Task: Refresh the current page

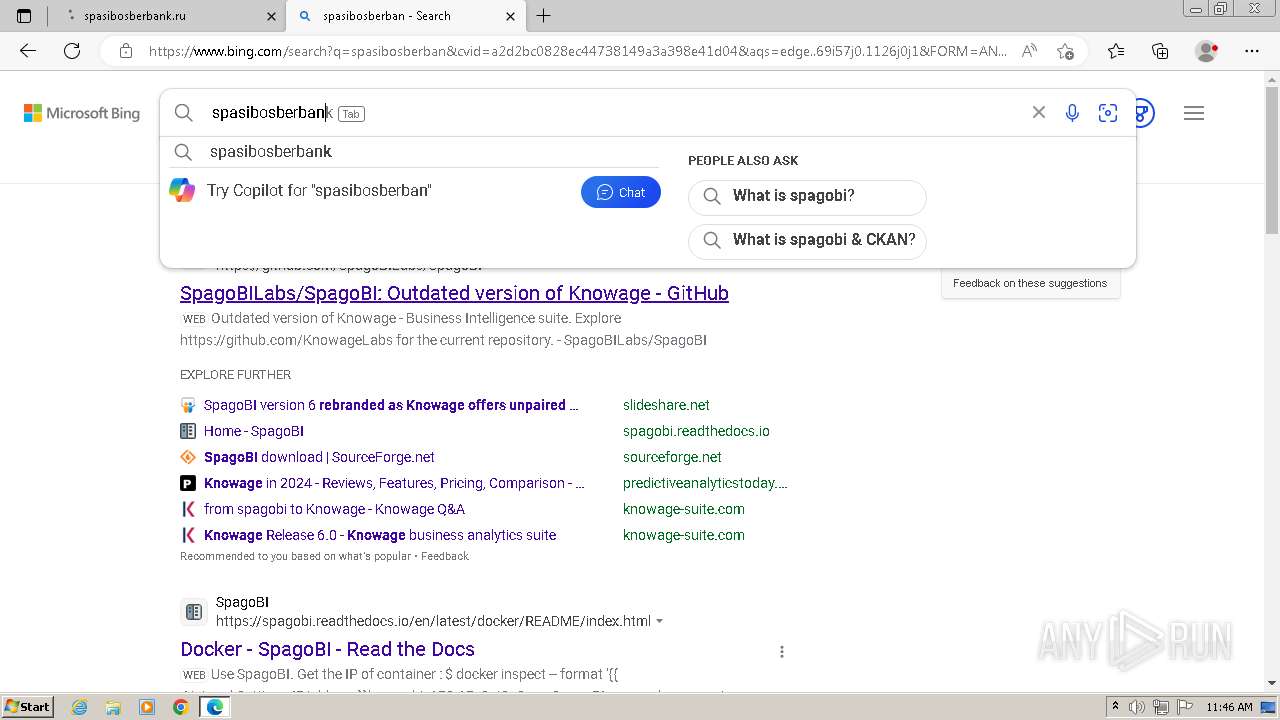Action: click(x=72, y=51)
